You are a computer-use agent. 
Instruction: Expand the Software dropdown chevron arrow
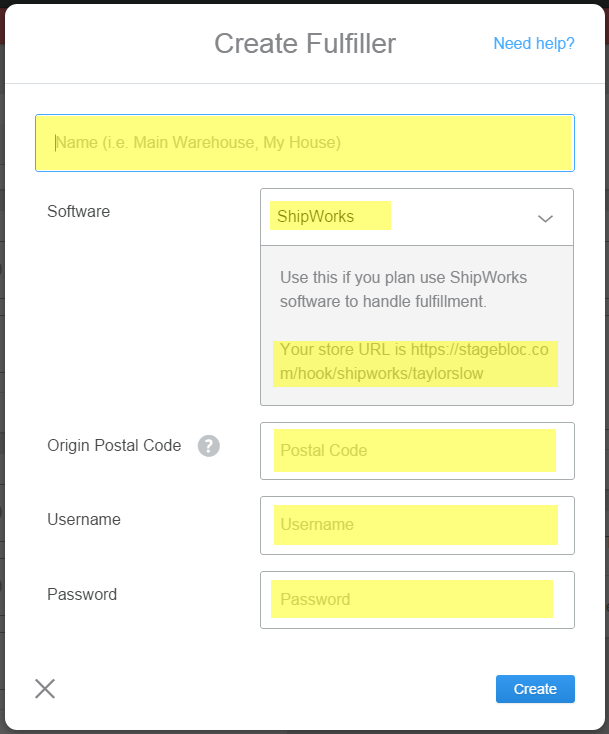coord(545,218)
